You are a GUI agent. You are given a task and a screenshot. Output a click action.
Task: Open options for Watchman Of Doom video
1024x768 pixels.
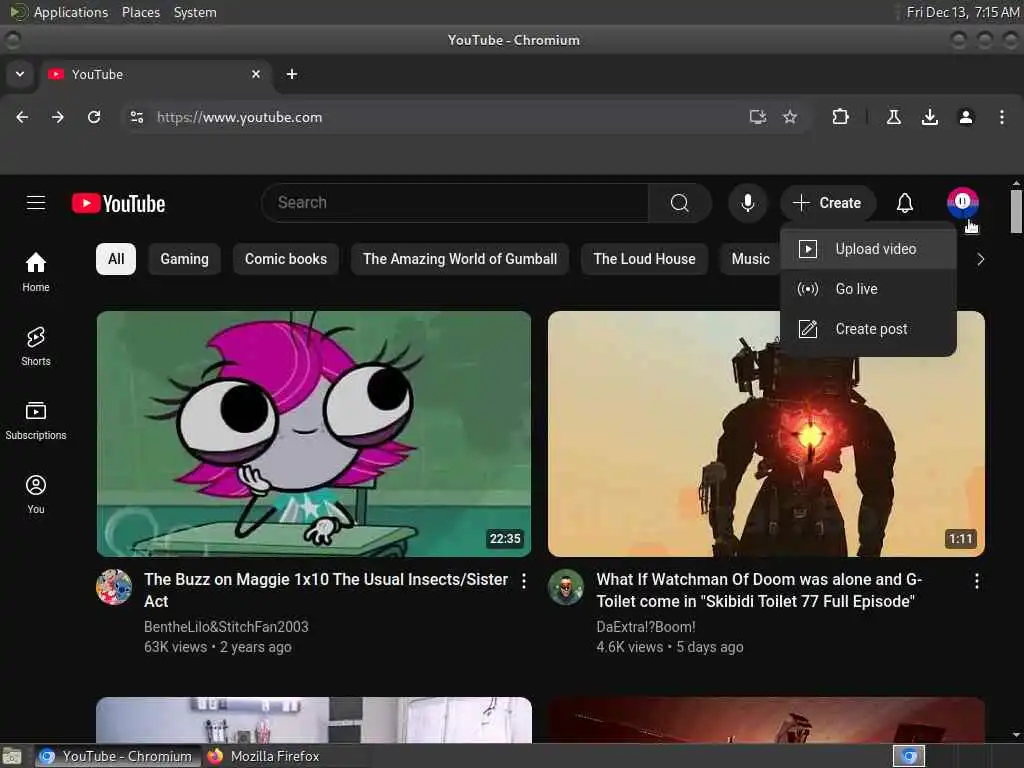coord(976,581)
